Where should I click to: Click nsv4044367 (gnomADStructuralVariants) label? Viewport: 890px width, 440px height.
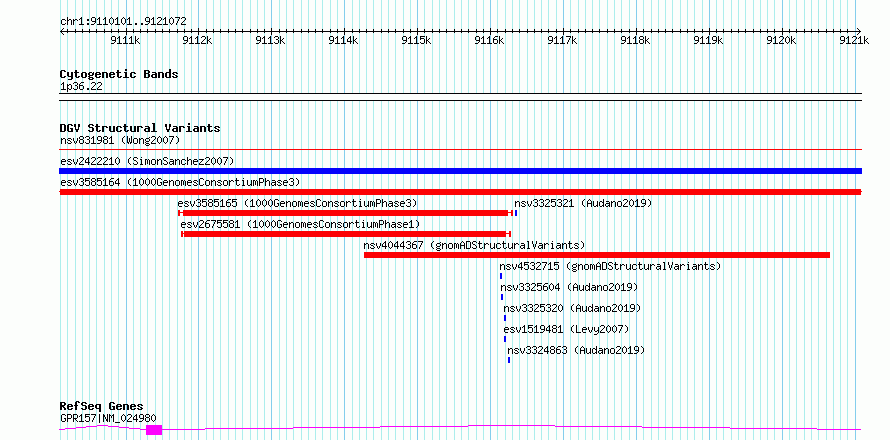pos(475,245)
